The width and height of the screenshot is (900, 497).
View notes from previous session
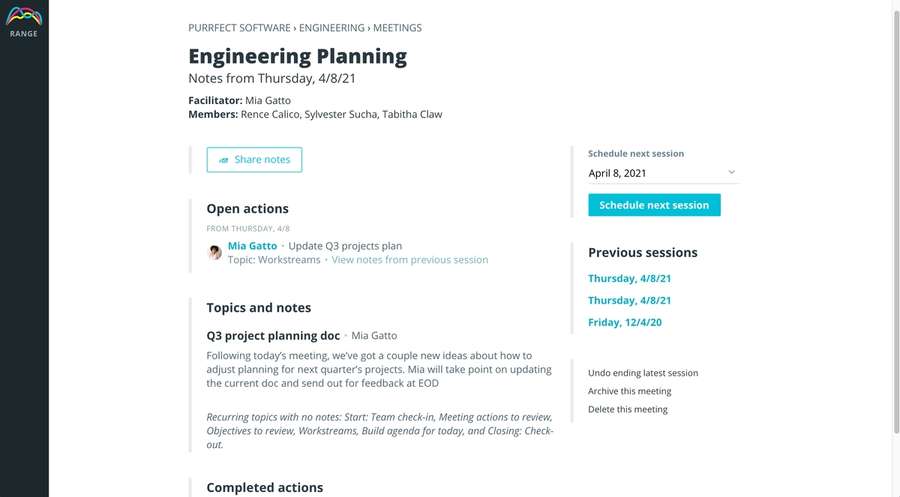410,260
